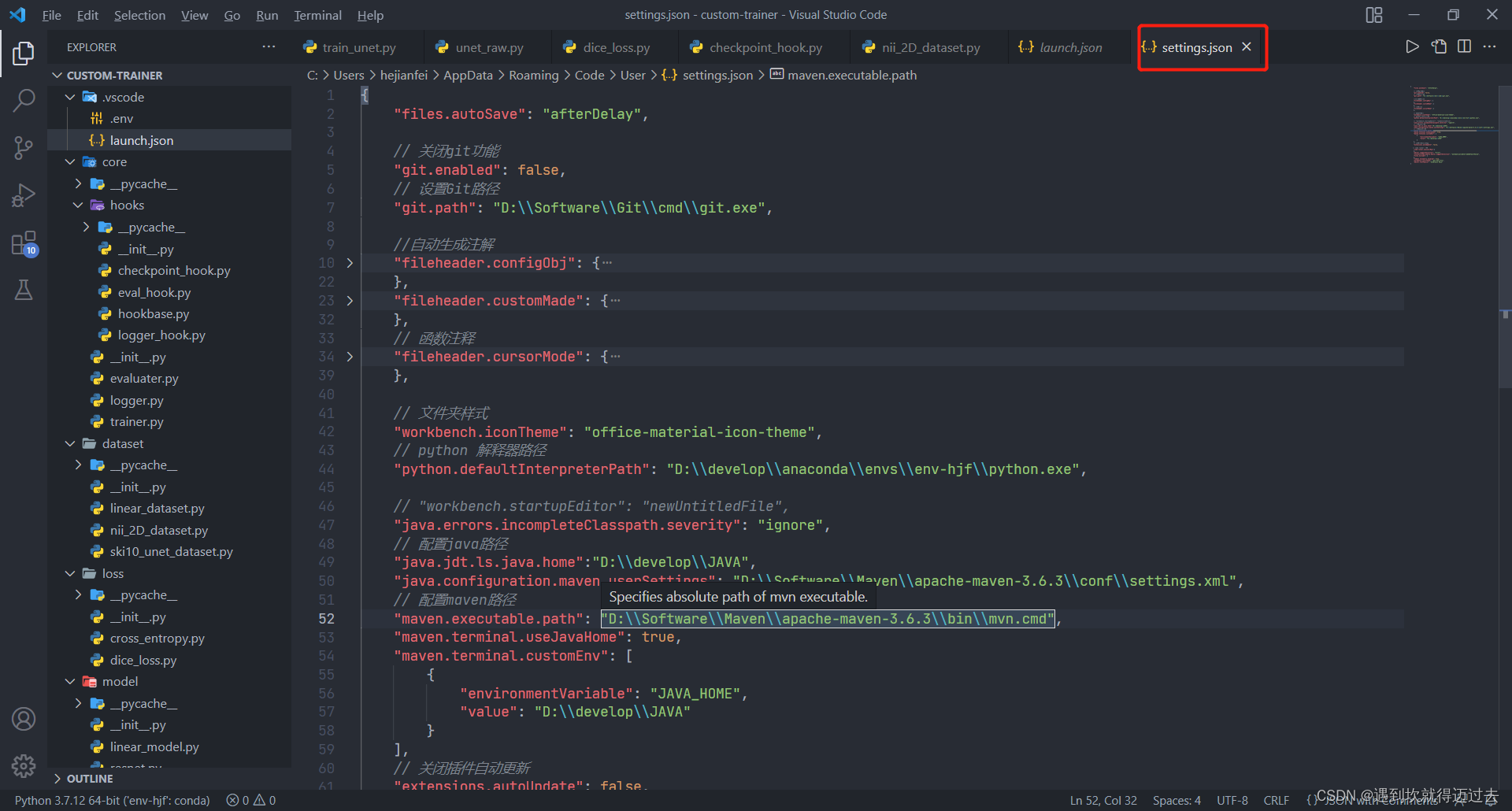The height and width of the screenshot is (811, 1512).
Task: Switch to launch.json tab
Action: point(1069,47)
